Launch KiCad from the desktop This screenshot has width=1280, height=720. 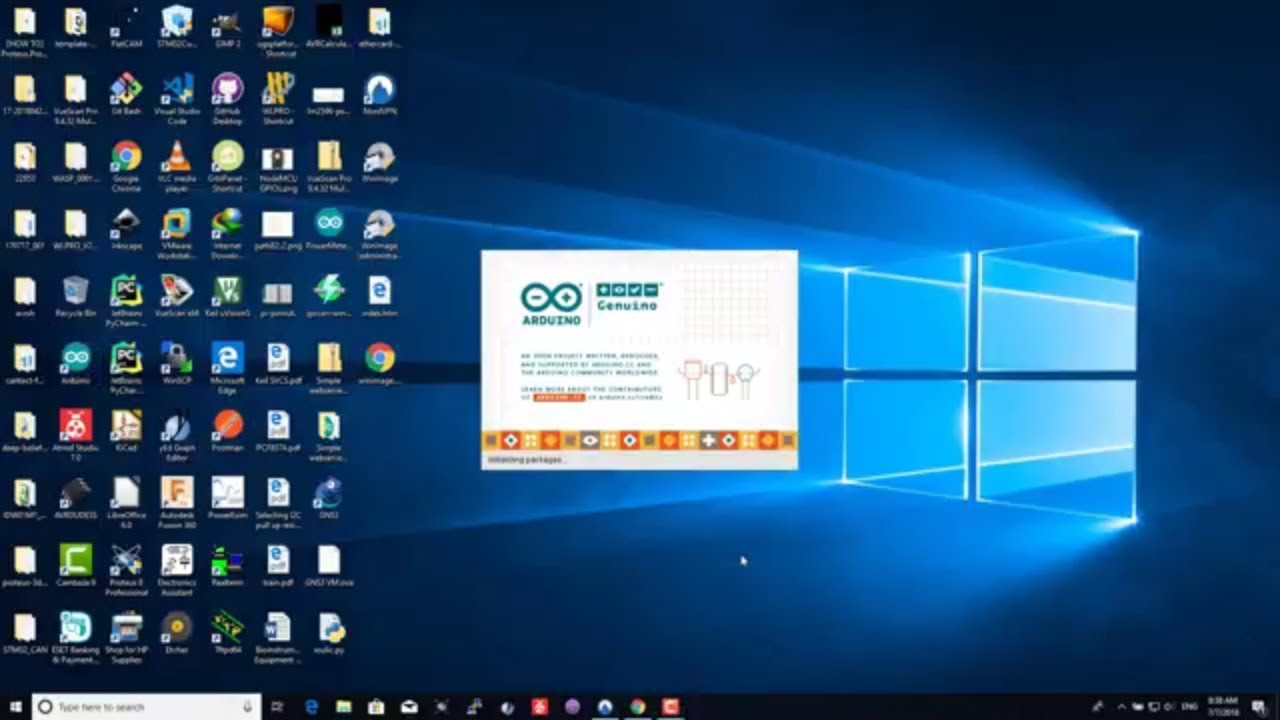[x=126, y=433]
